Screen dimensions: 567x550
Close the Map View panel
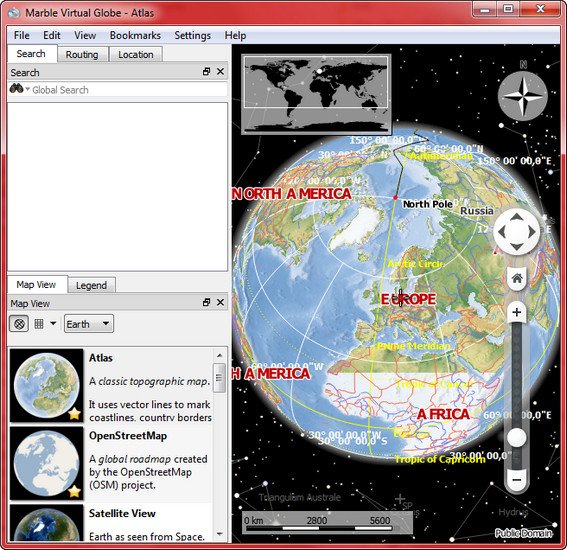[x=220, y=302]
